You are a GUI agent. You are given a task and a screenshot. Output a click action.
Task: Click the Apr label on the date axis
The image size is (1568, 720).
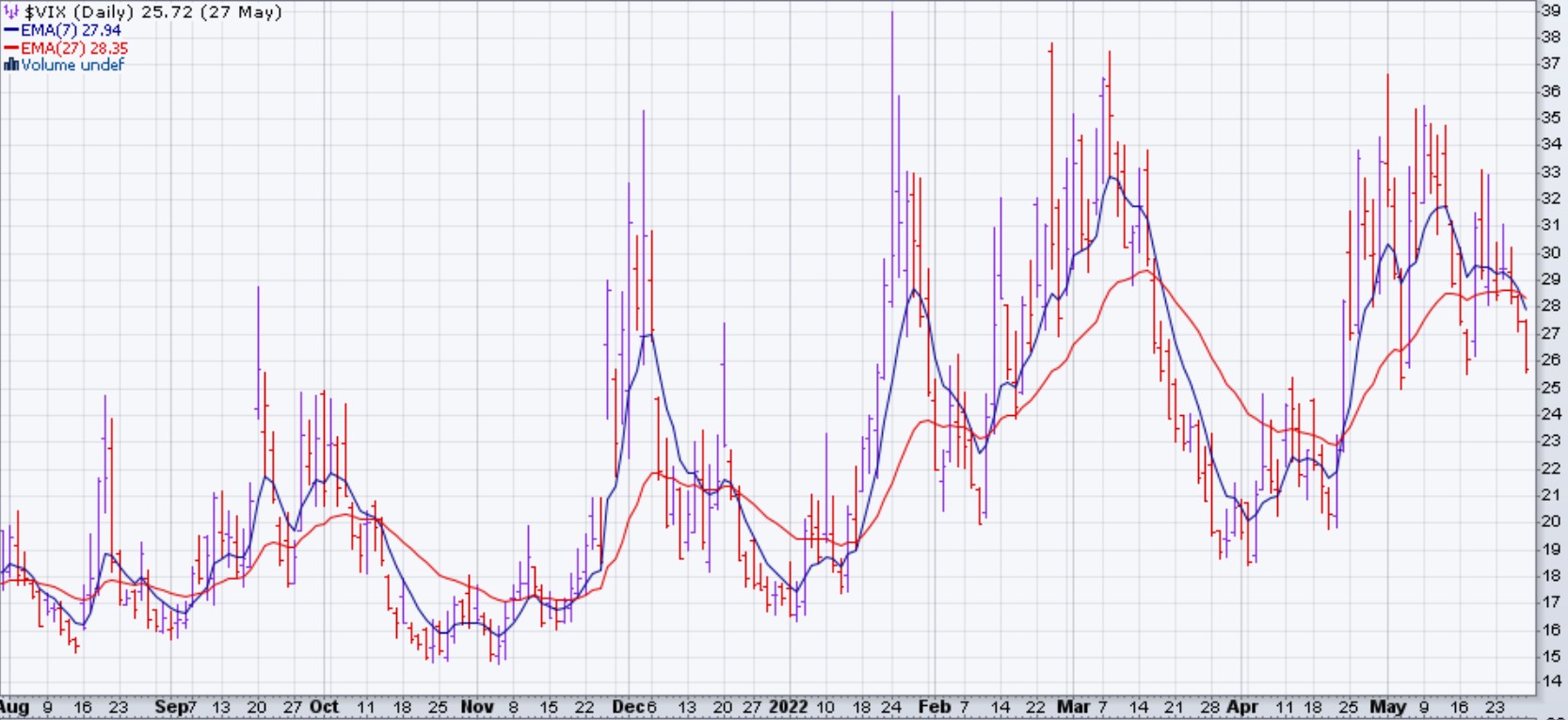click(x=1242, y=707)
